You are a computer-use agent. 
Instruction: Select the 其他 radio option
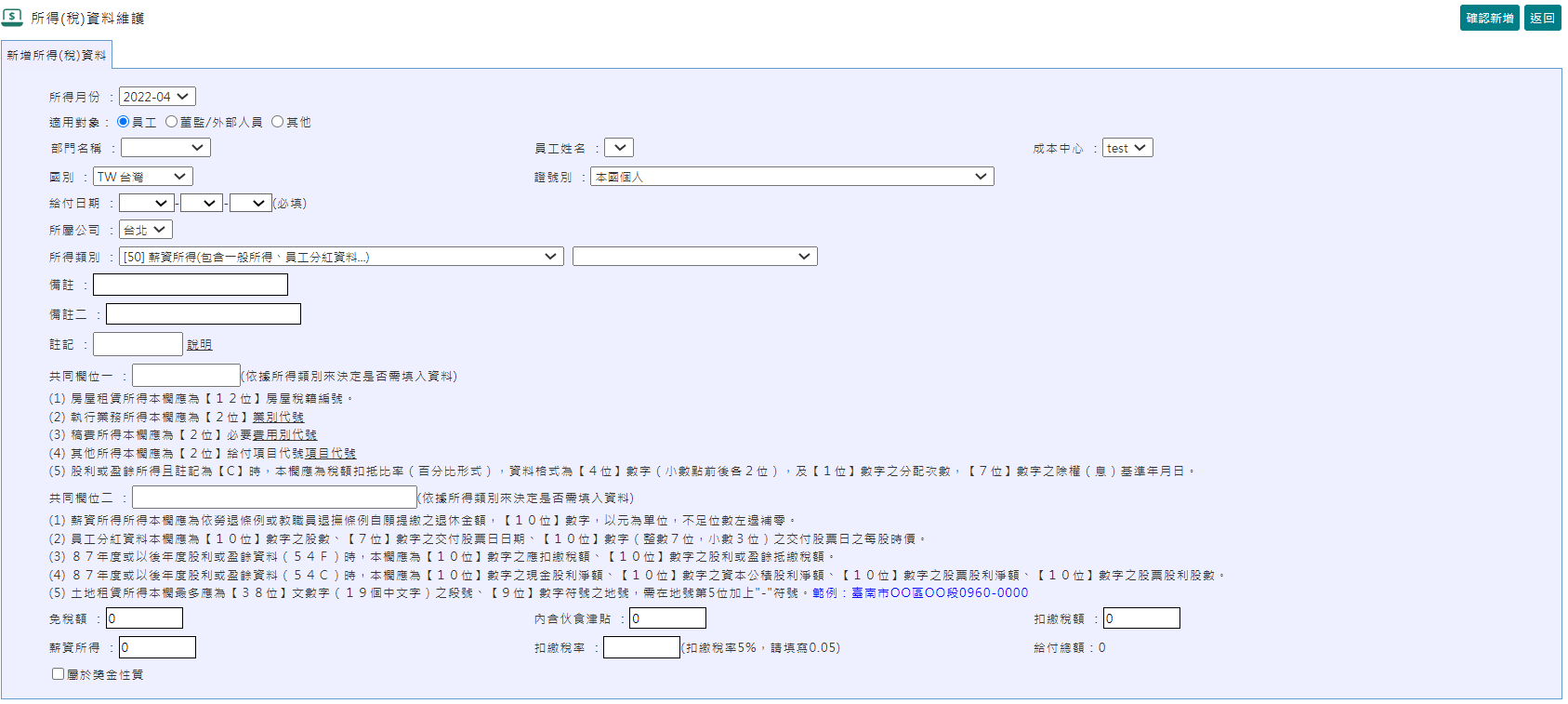278,122
